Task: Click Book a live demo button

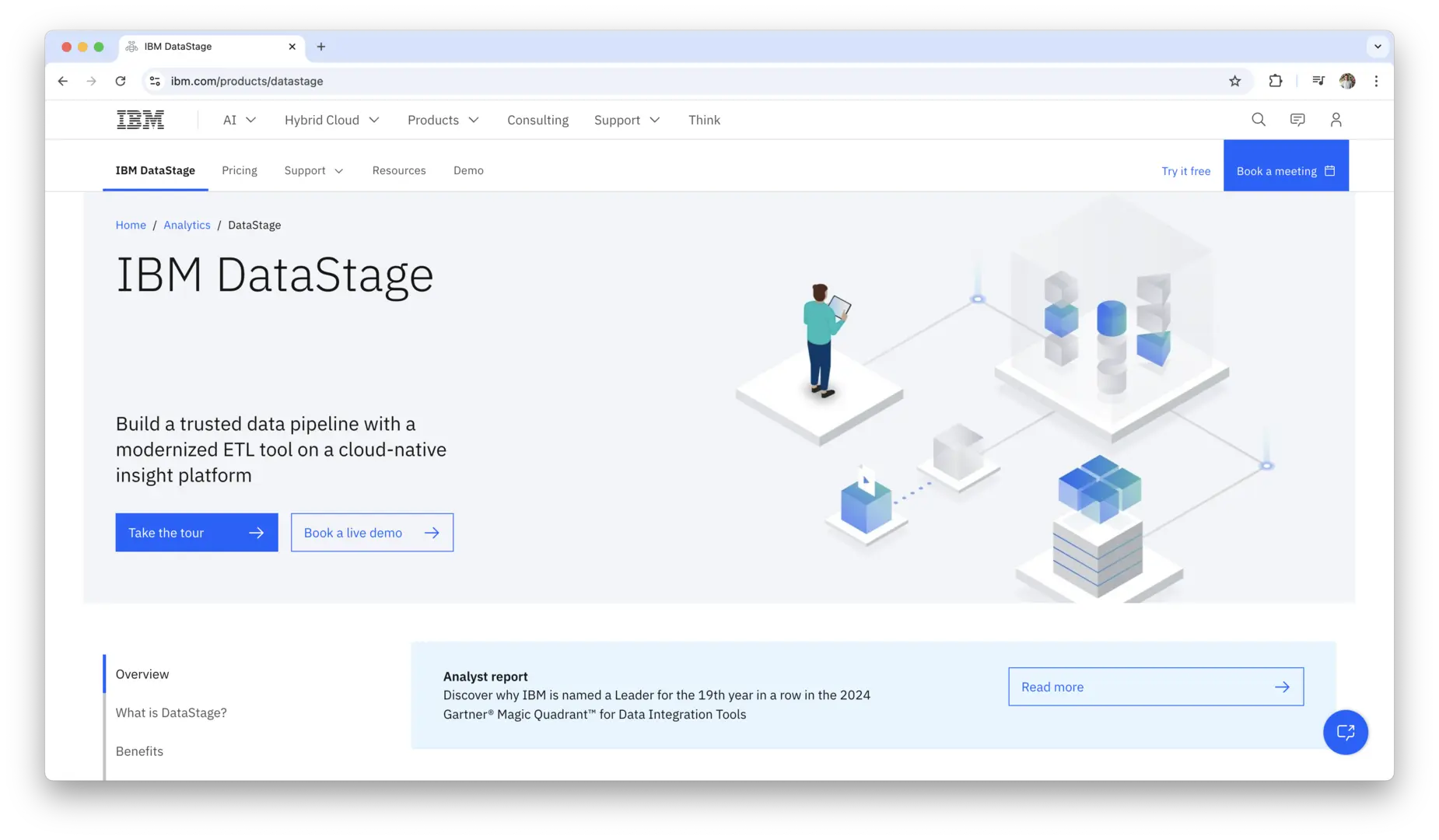Action: (x=372, y=532)
